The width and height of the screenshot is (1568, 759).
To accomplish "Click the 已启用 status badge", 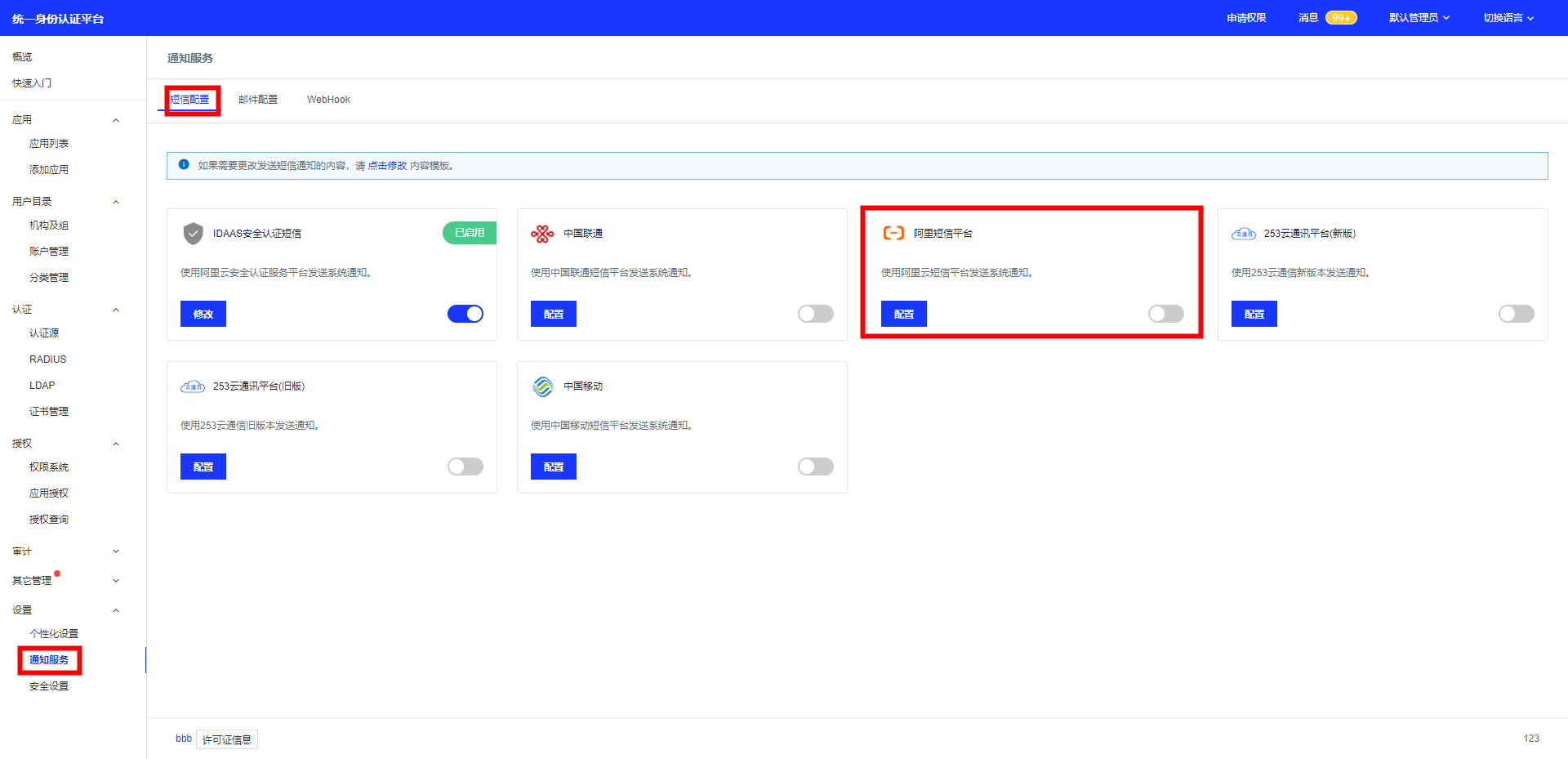I will pyautogui.click(x=470, y=233).
